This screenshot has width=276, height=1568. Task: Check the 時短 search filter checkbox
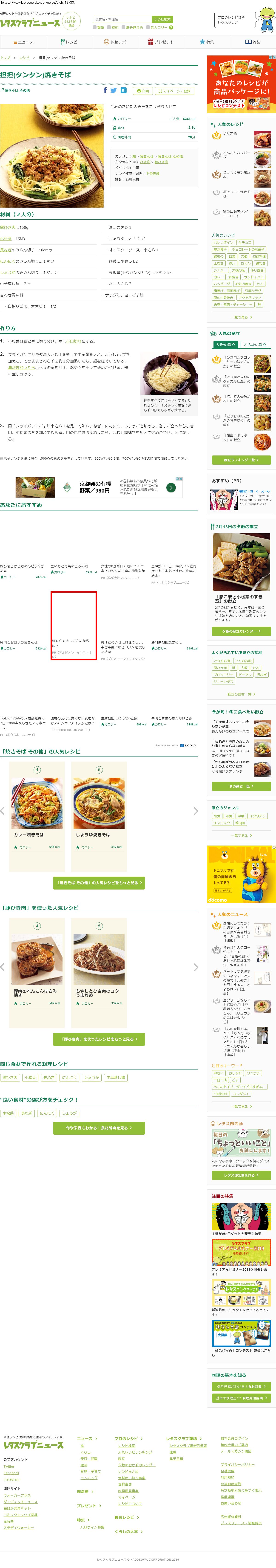(x=109, y=27)
